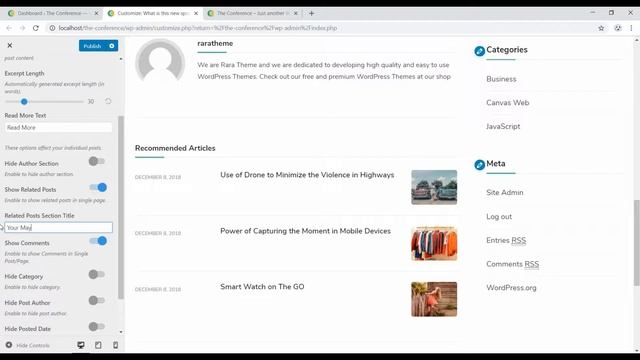640x360 pixels.
Task: Click the clothes rack article thumbnail
Action: [x=434, y=243]
